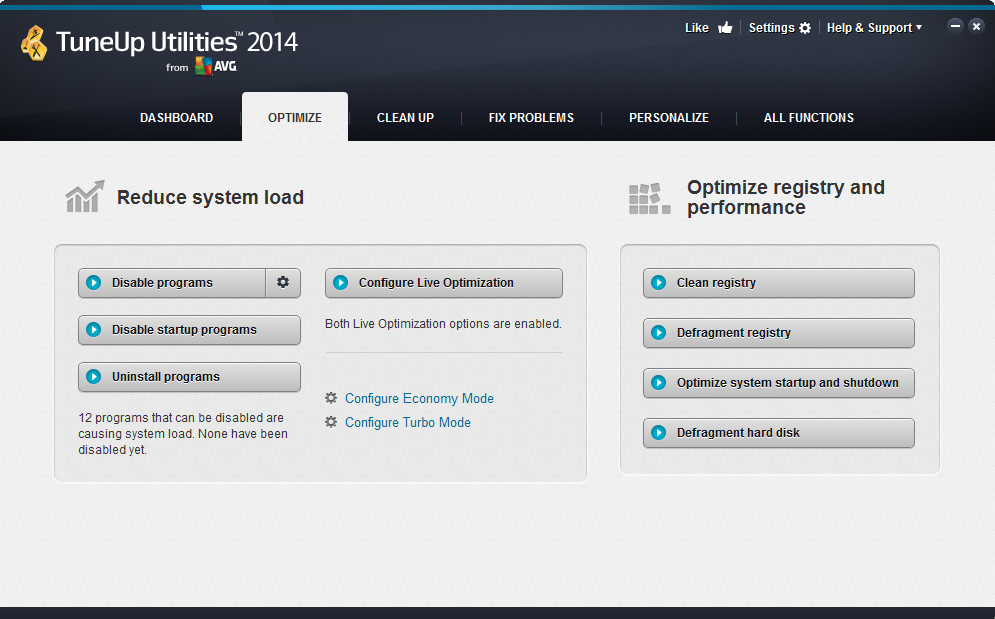Viewport: 995px width, 619px height.
Task: Click play icon on Disable startup programs
Action: [94, 329]
